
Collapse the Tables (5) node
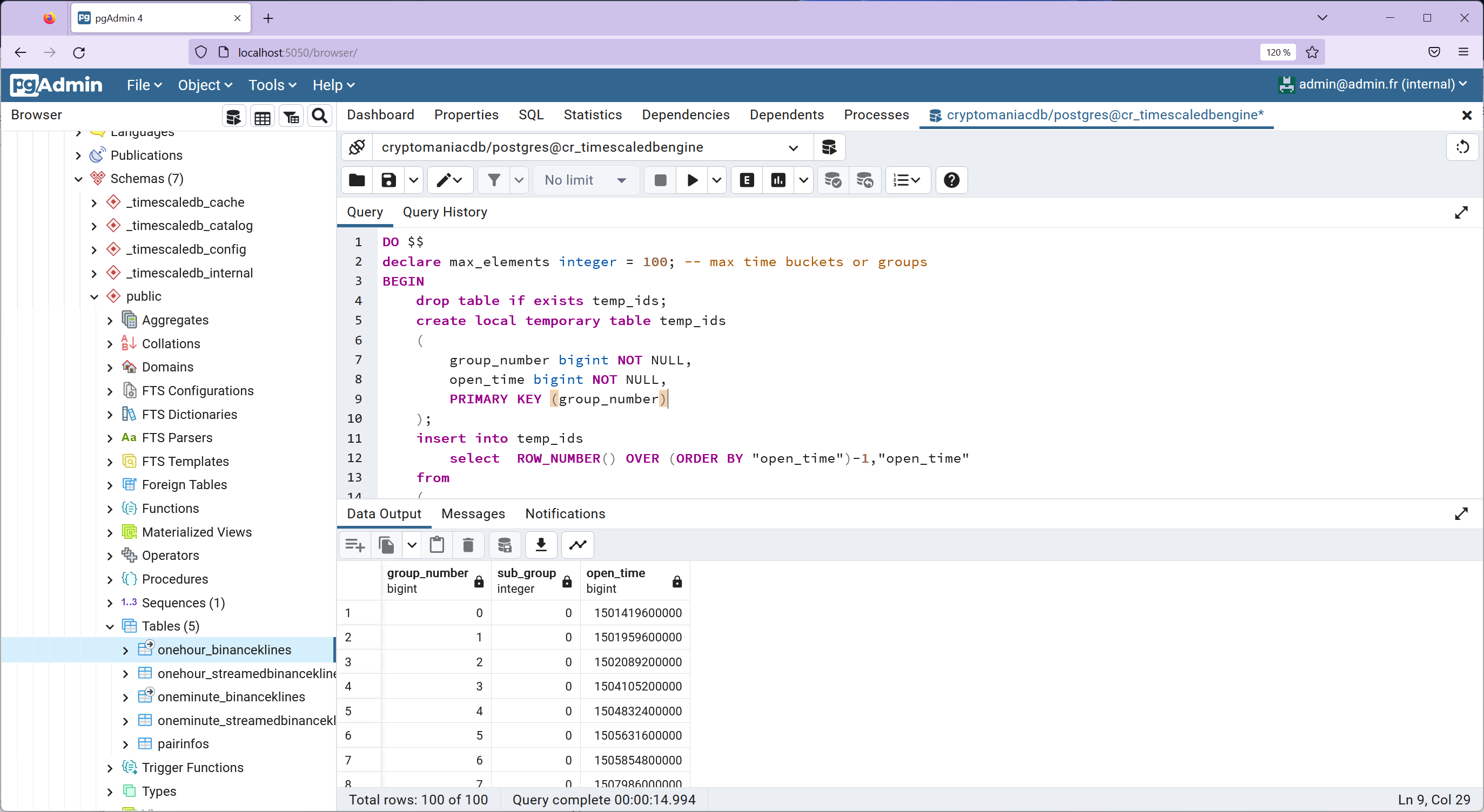tap(110, 627)
